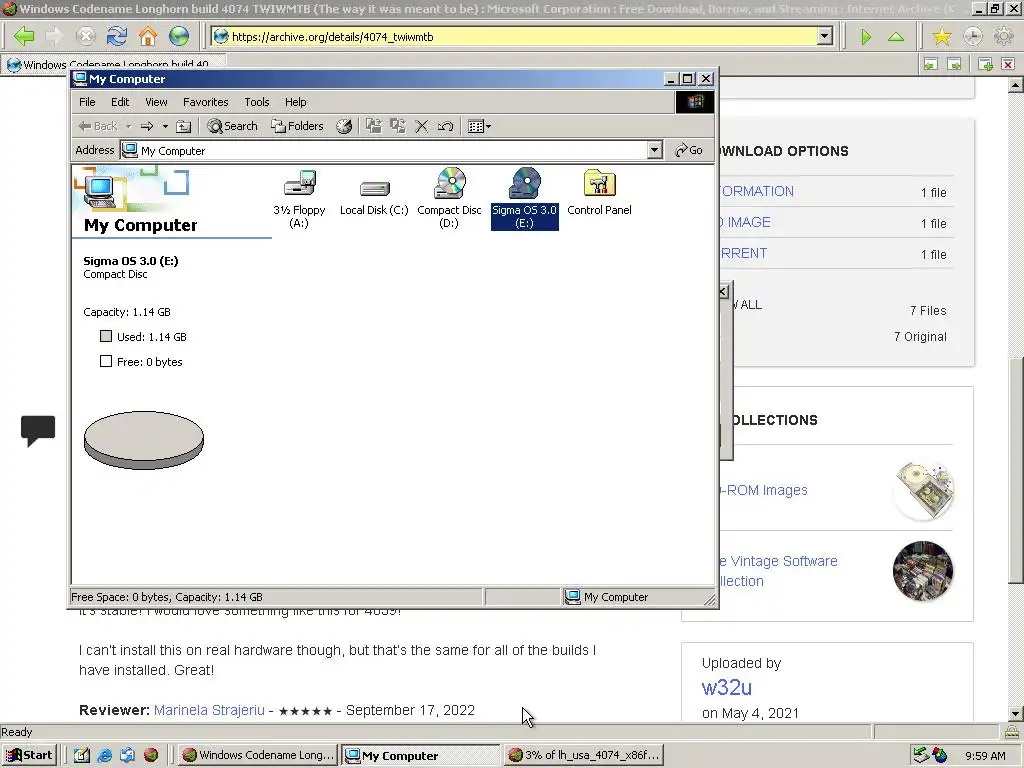Click the Delete X toolbar icon
This screenshot has width=1024, height=768.
(x=422, y=126)
